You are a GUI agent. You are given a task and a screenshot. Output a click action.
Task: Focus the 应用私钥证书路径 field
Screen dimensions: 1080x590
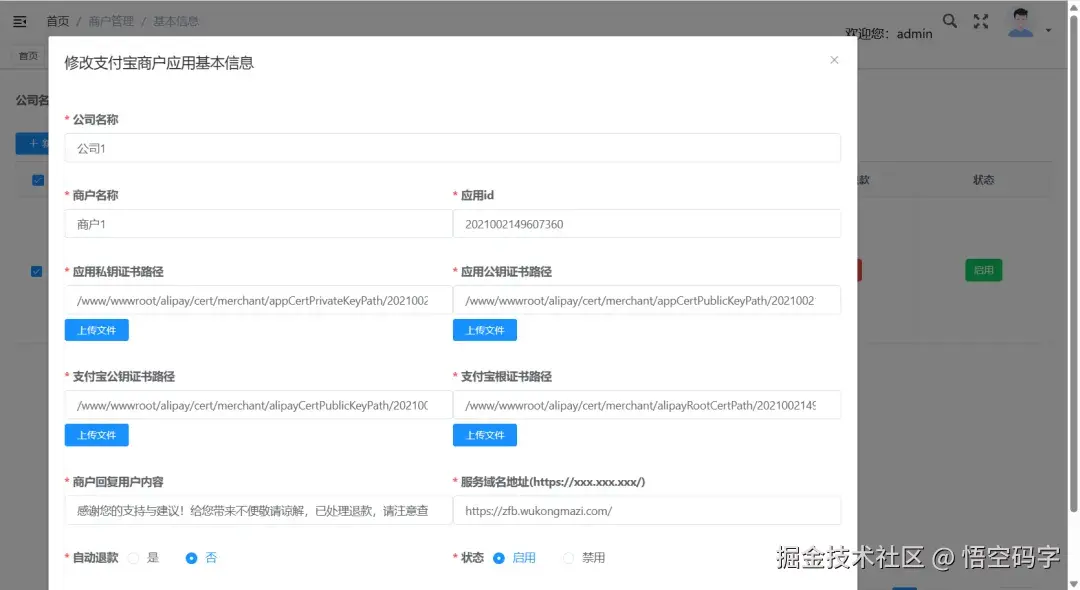[x=258, y=300]
